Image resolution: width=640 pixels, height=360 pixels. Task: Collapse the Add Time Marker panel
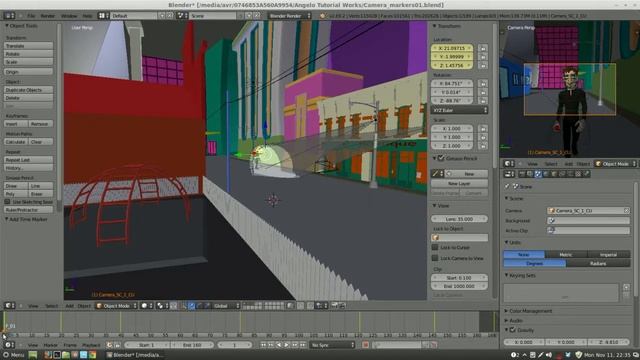click(x=7, y=220)
